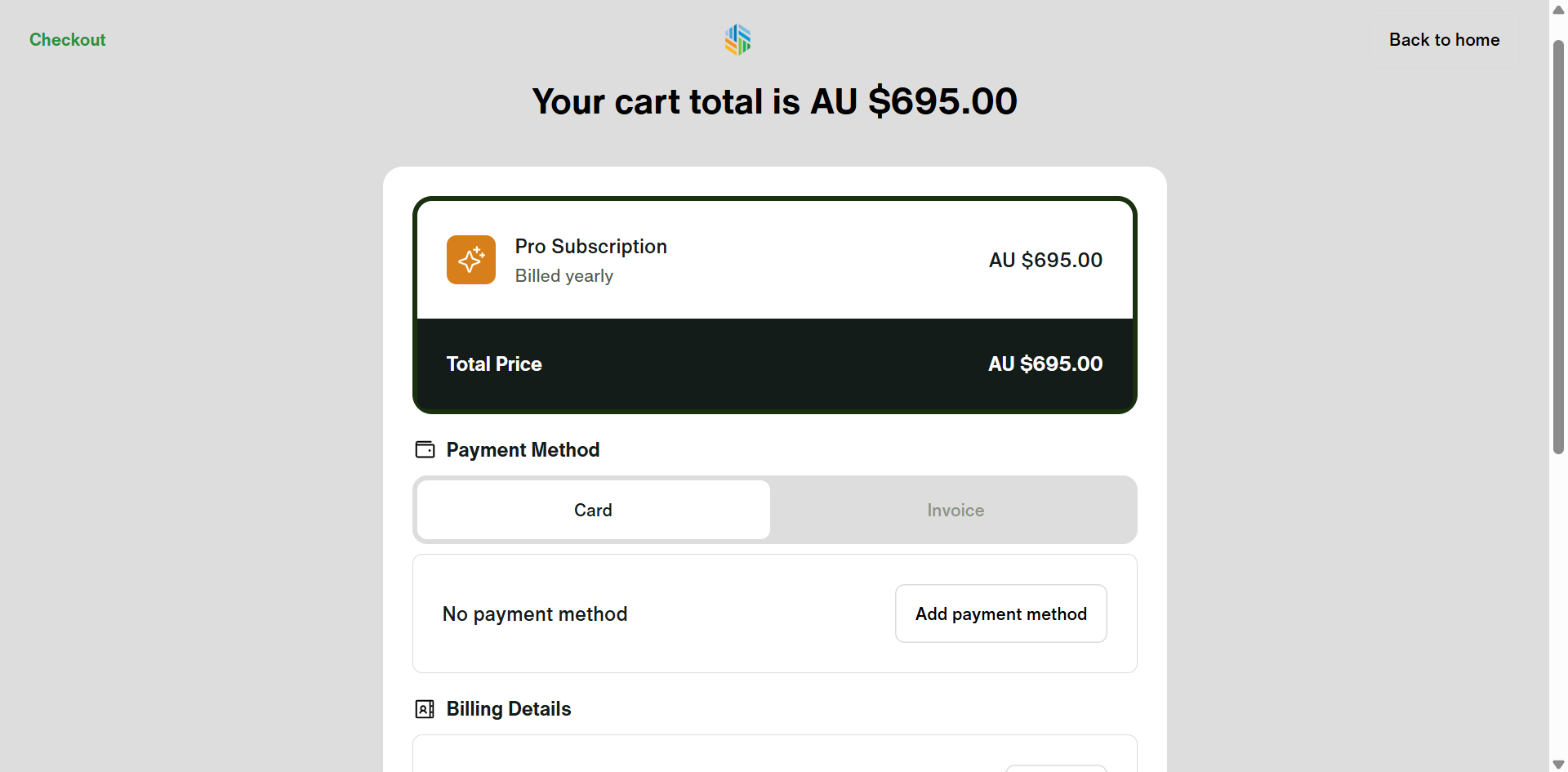Click the Total Price label
The height and width of the screenshot is (772, 1568).
coord(494,364)
